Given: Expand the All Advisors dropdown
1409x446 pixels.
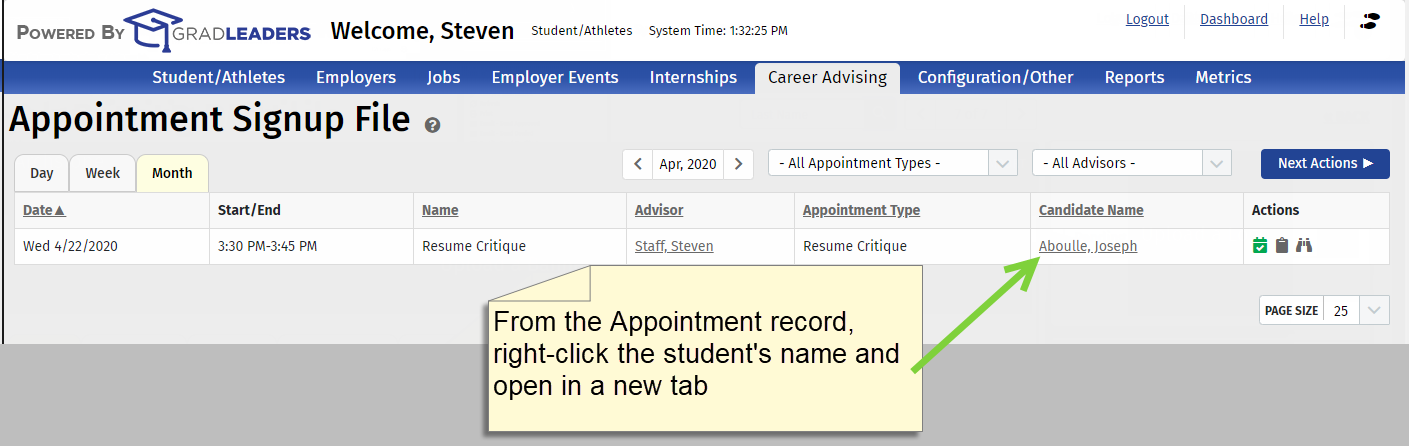Looking at the screenshot, I should [x=1132, y=163].
